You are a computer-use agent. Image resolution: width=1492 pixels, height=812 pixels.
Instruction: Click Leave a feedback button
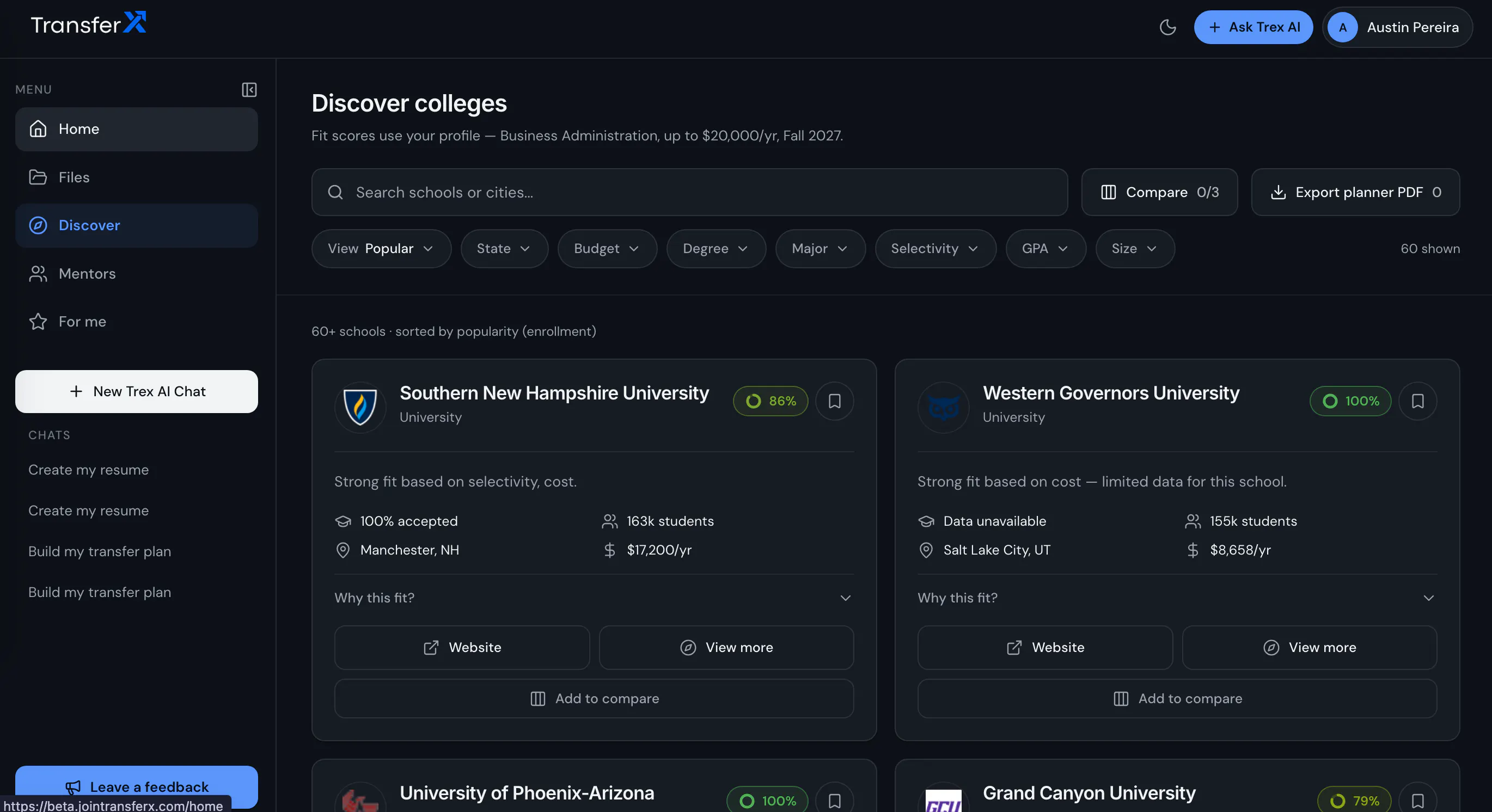[137, 787]
